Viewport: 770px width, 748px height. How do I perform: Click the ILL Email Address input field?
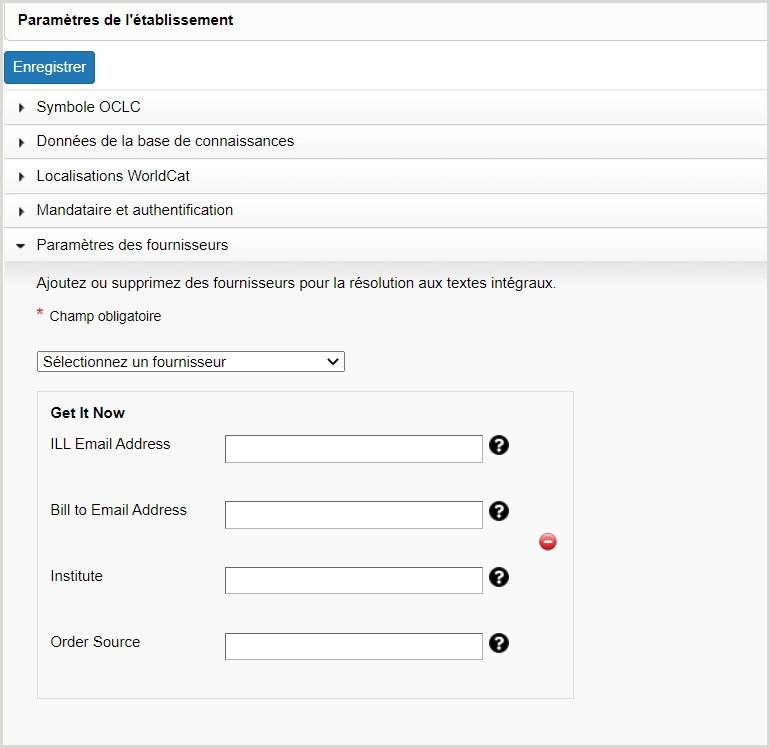point(353,449)
